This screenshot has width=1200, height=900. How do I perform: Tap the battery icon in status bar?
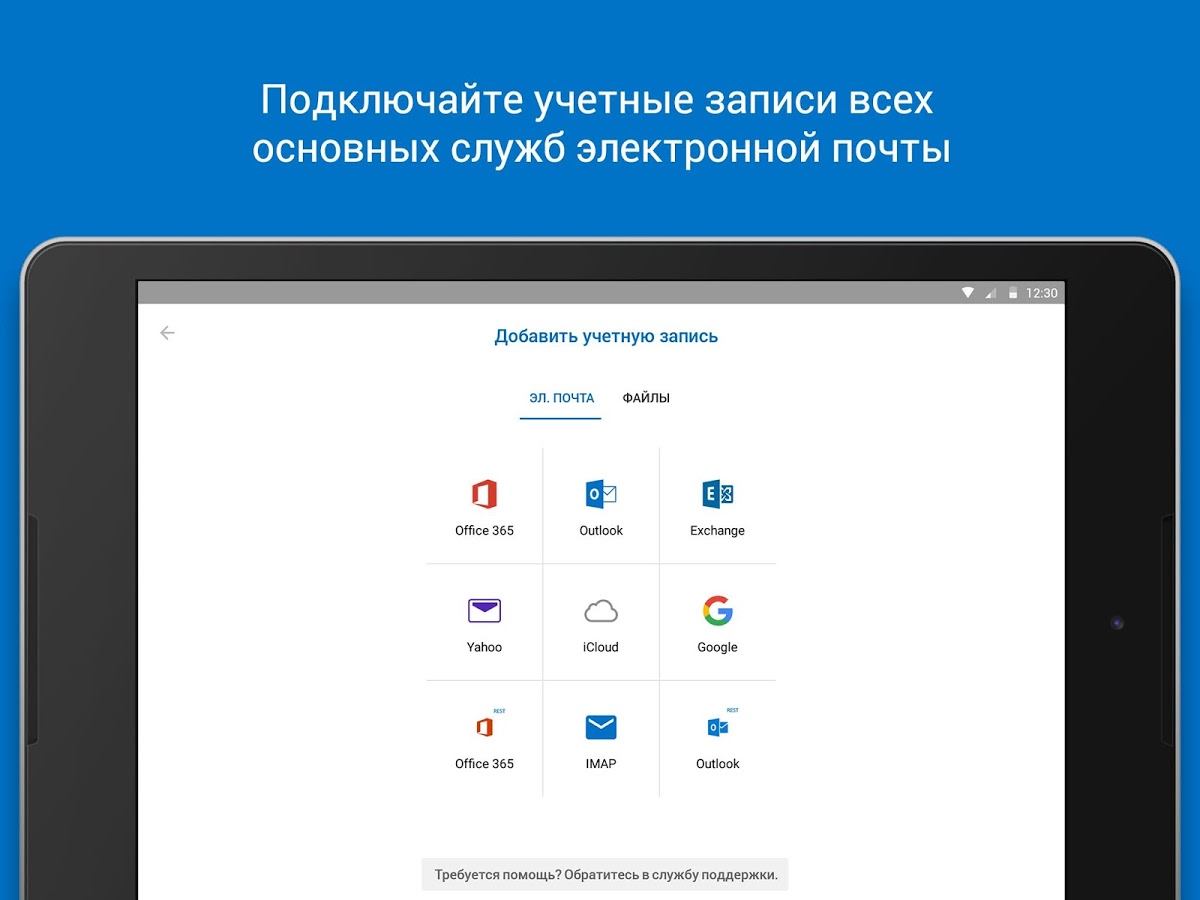tap(1013, 293)
